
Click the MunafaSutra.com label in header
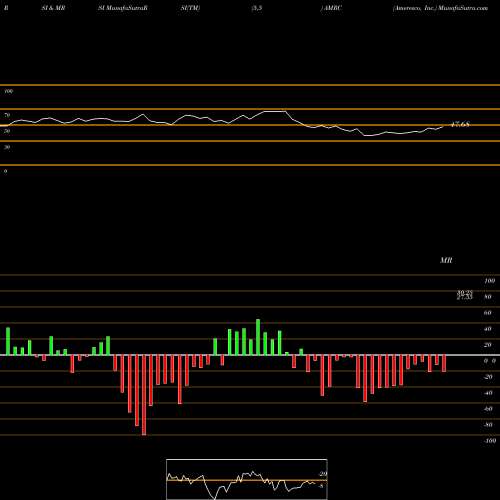463,8
